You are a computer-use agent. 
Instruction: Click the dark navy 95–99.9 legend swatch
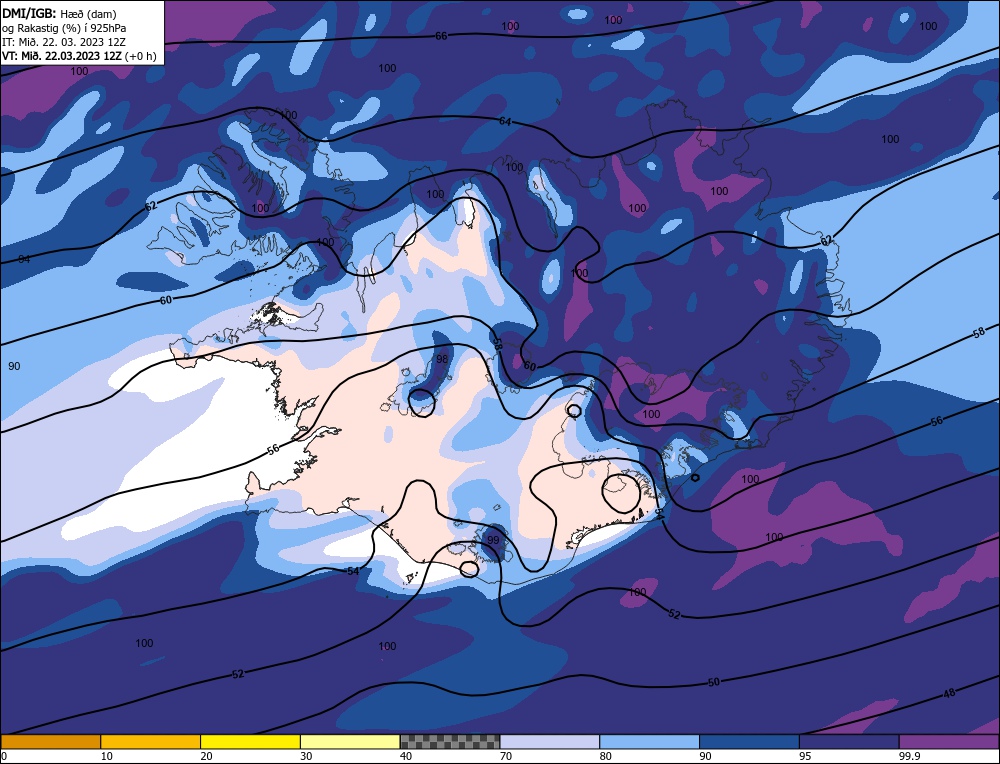[849, 742]
